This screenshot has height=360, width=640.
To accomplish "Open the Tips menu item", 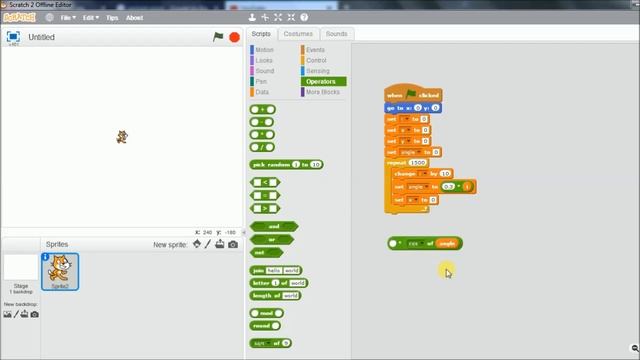I will 112,18.
